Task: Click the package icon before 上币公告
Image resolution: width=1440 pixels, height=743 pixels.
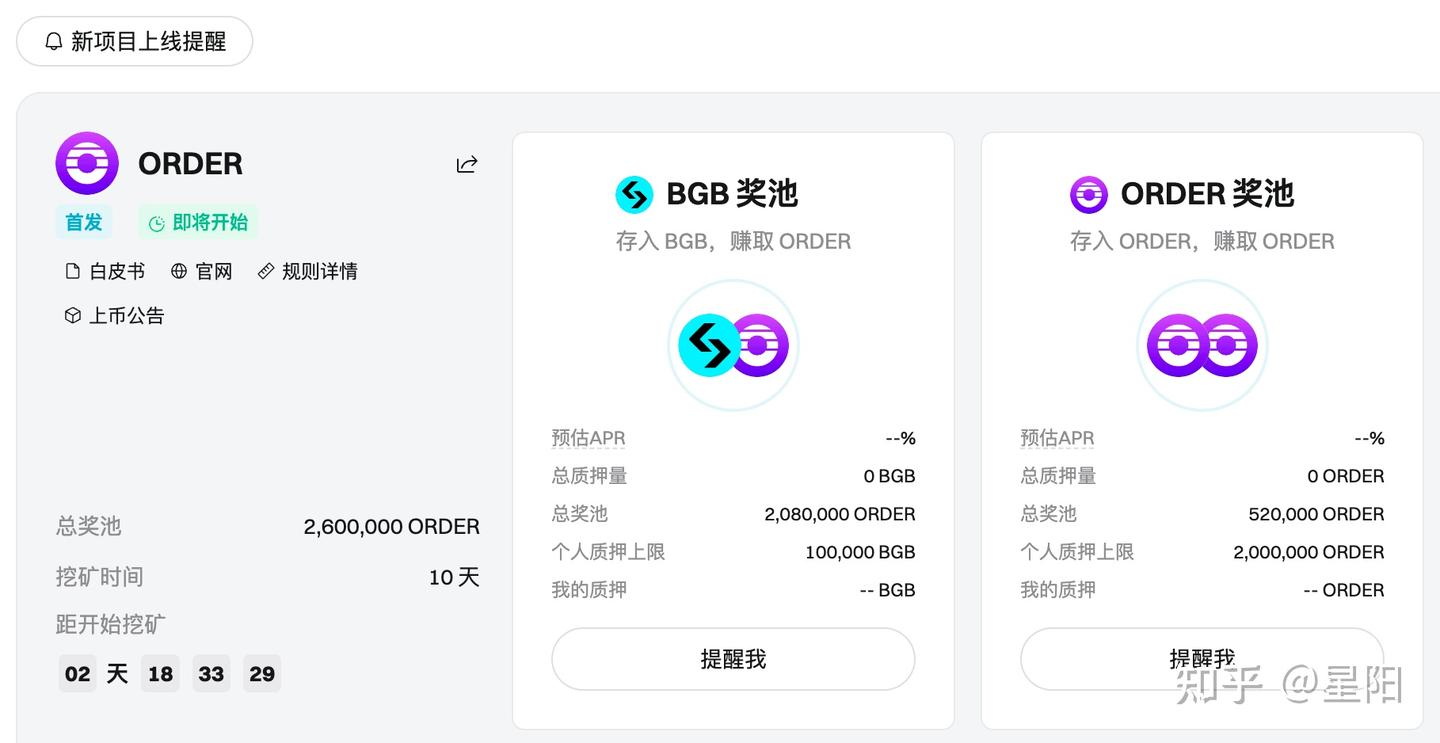Action: pyautogui.click(x=71, y=315)
